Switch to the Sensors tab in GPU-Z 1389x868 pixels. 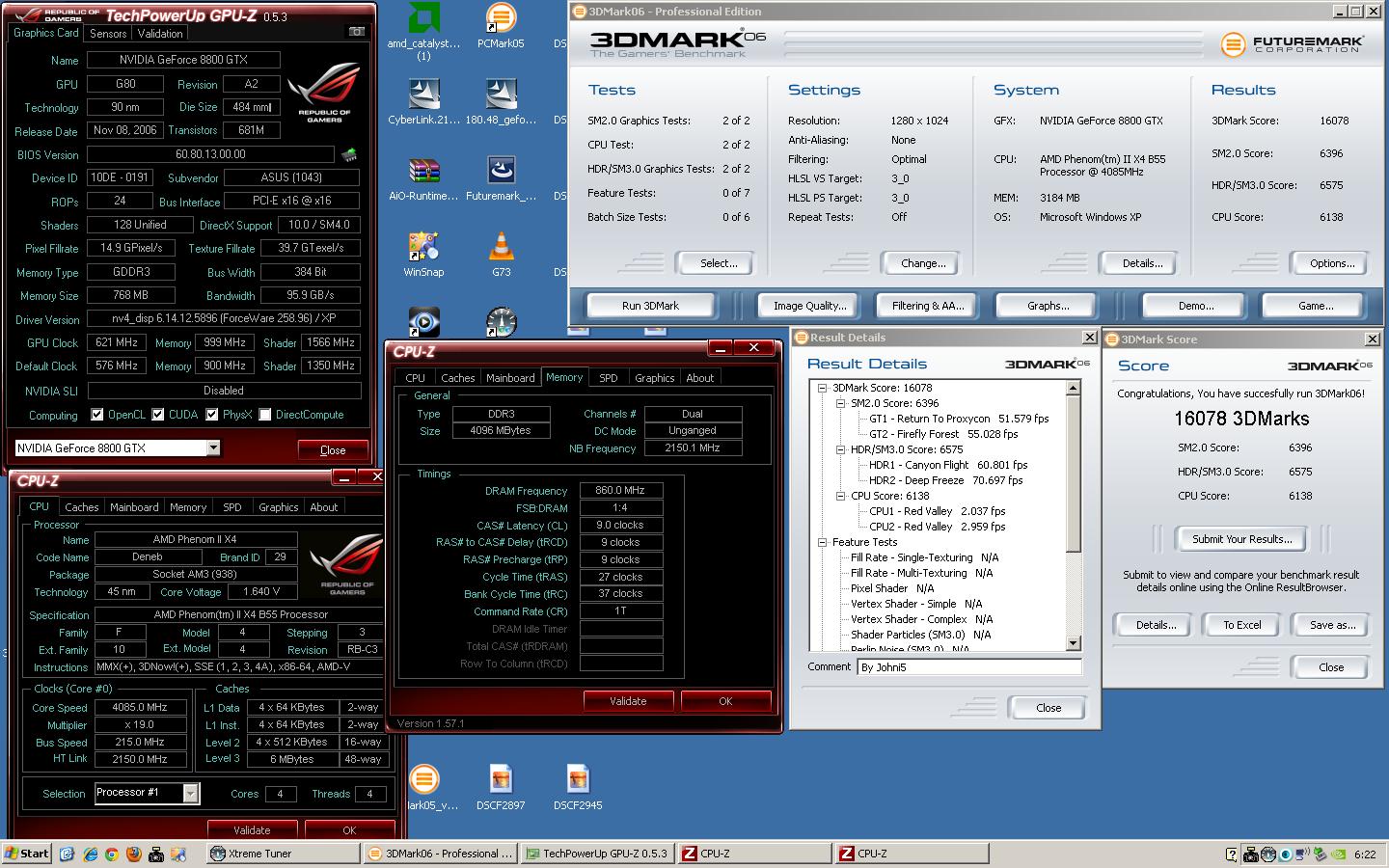tap(108, 33)
